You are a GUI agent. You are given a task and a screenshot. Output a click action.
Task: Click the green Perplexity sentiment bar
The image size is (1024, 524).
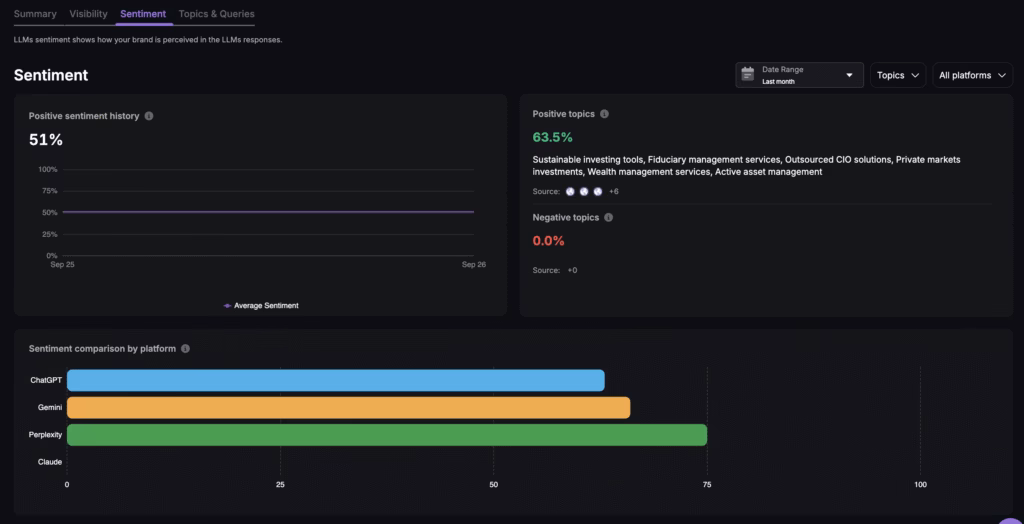tap(386, 435)
